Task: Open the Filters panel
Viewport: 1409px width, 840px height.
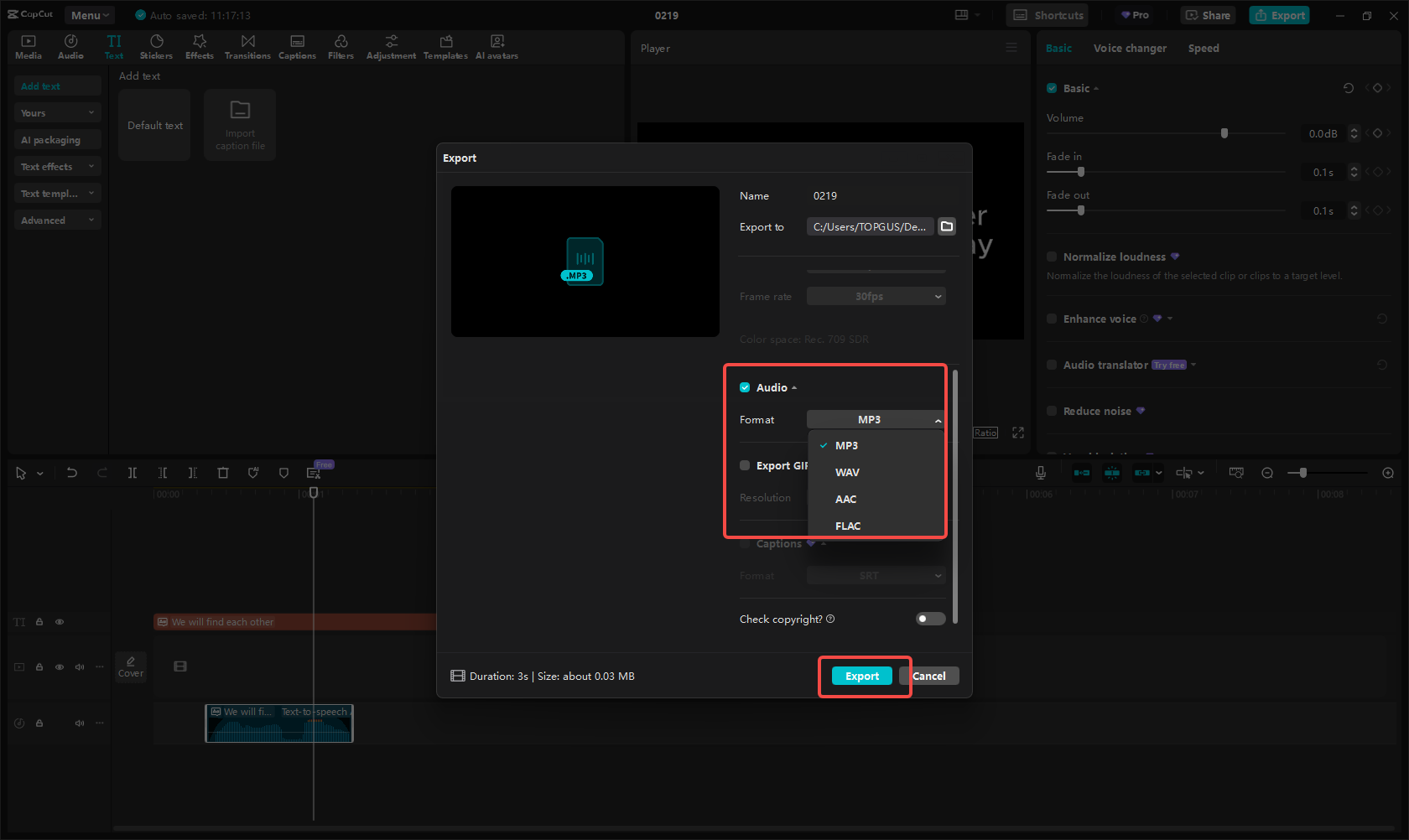Action: (x=341, y=46)
